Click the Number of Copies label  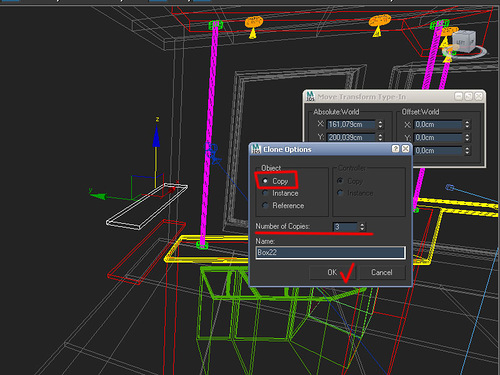click(x=283, y=226)
